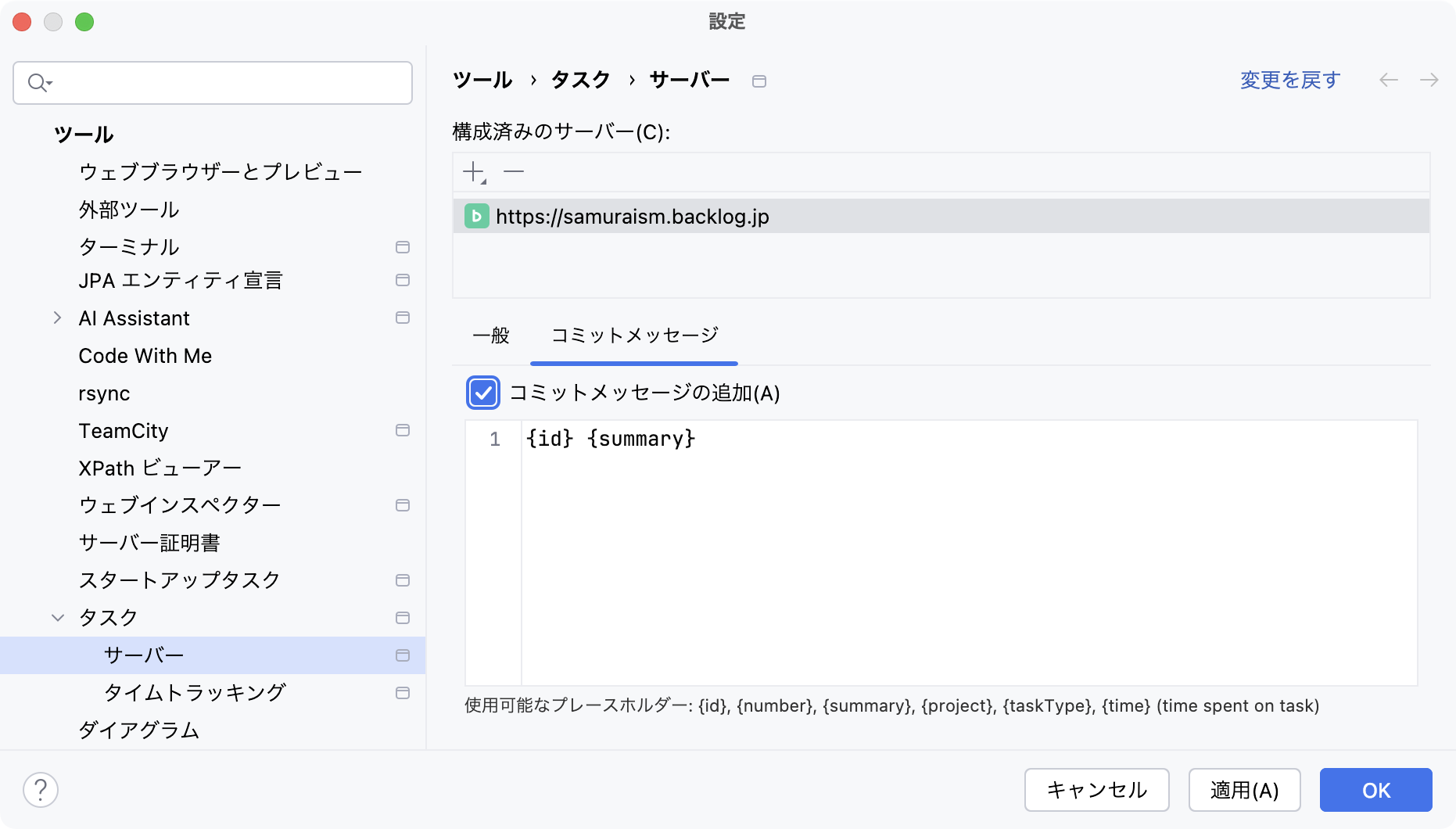Click the タスク breadcrumb
The image size is (1456, 829).
(580, 80)
